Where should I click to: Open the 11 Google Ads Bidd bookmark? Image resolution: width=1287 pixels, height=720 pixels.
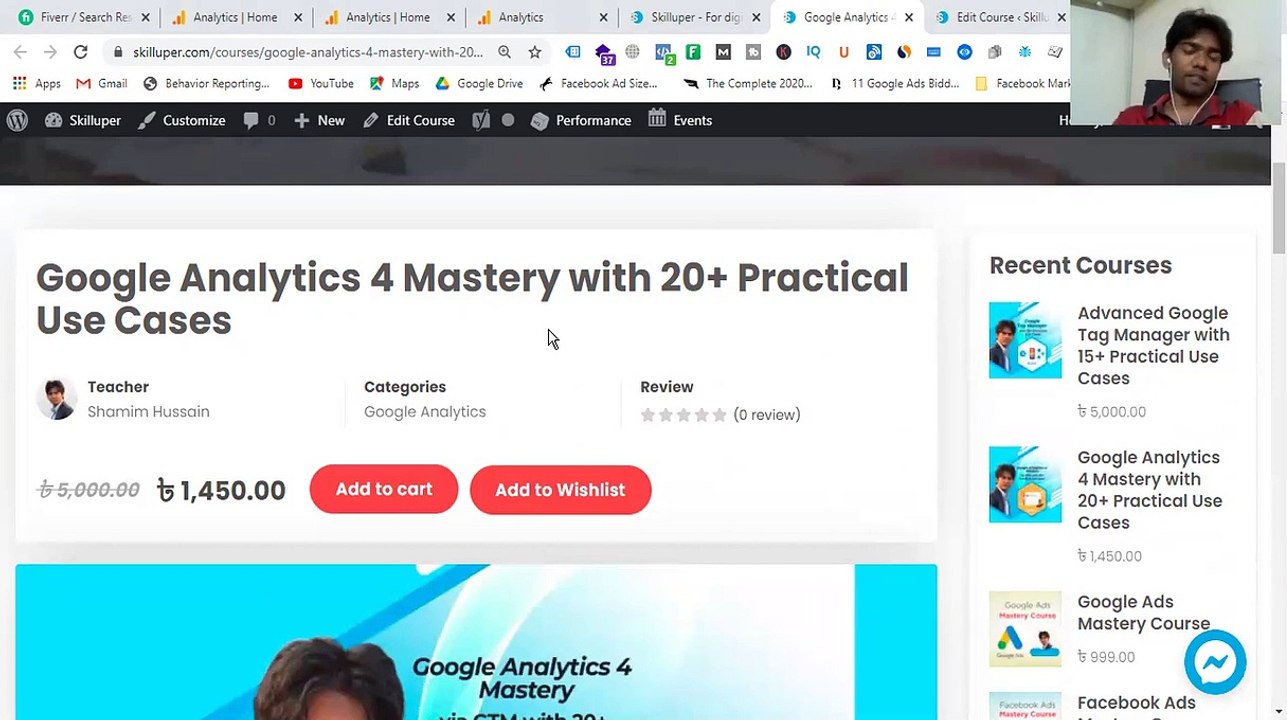click(895, 83)
